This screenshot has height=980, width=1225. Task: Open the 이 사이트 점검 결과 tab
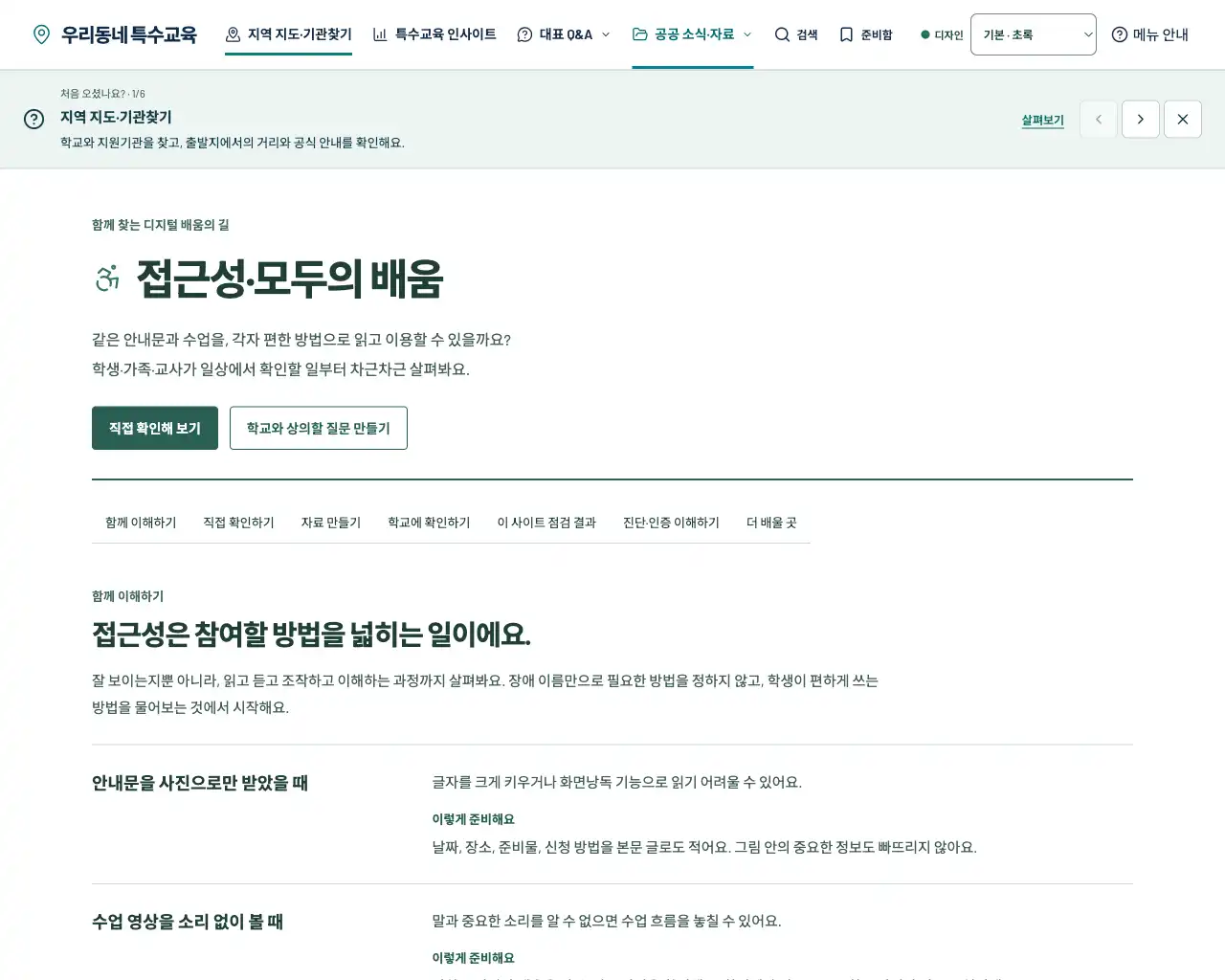tap(546, 523)
